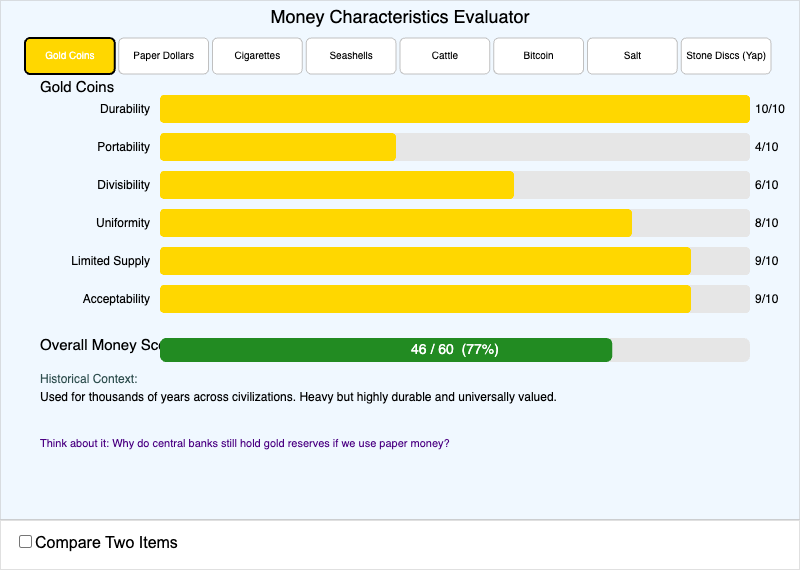The width and height of the screenshot is (800, 572).
Task: Click the 'Used for thousands of years' description
Action: [298, 397]
